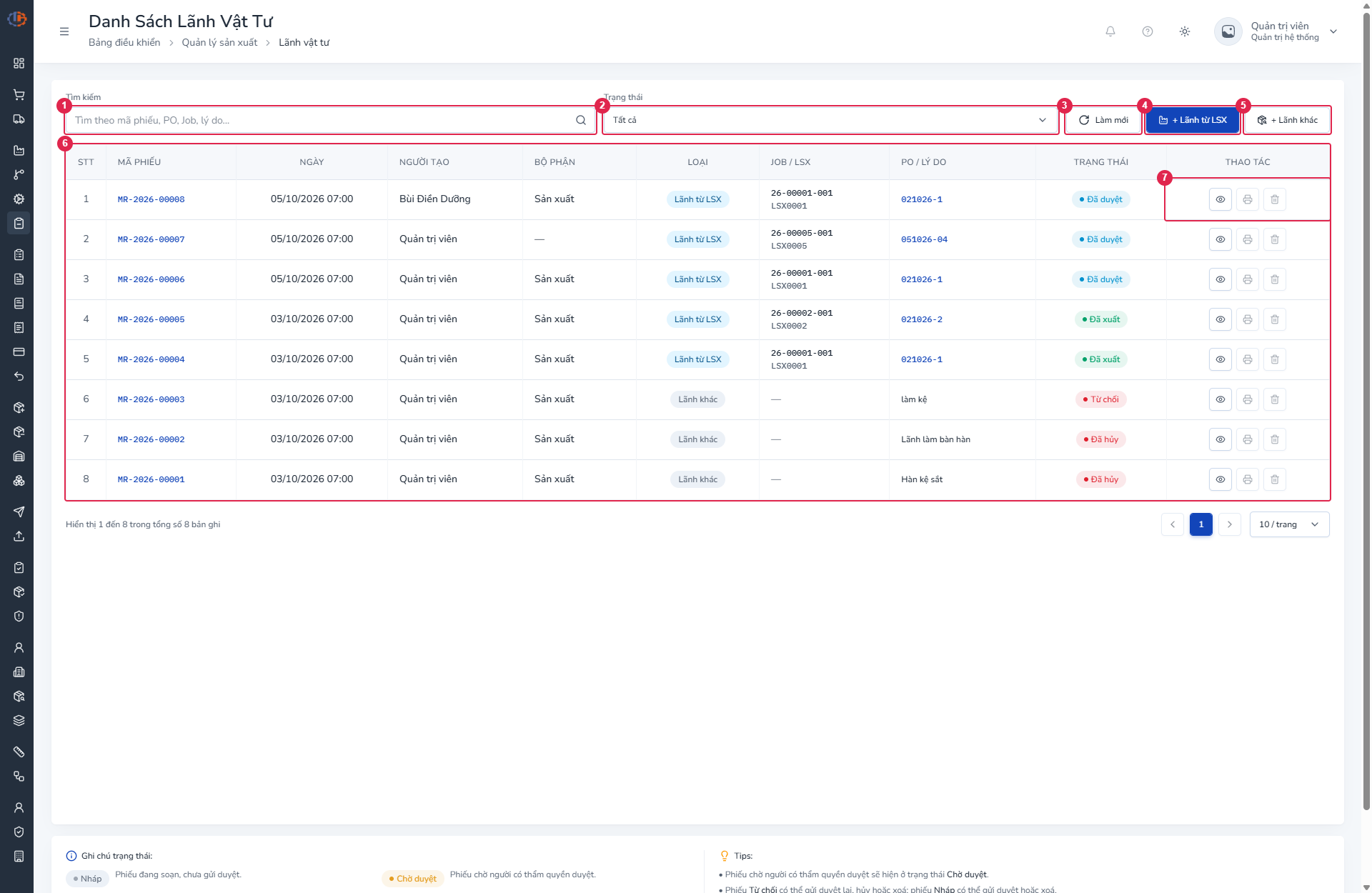View details of MR-2026-00001
This screenshot has width=1372, height=893.
(x=1221, y=479)
